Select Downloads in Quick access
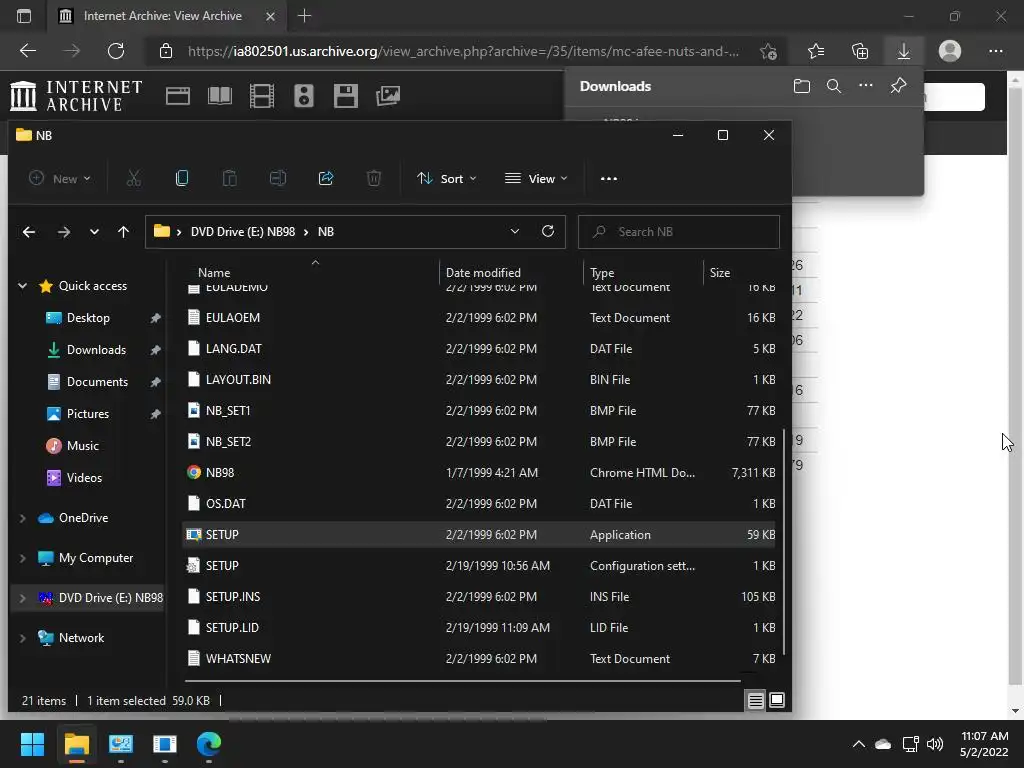The height and width of the screenshot is (768, 1024). click(96, 350)
